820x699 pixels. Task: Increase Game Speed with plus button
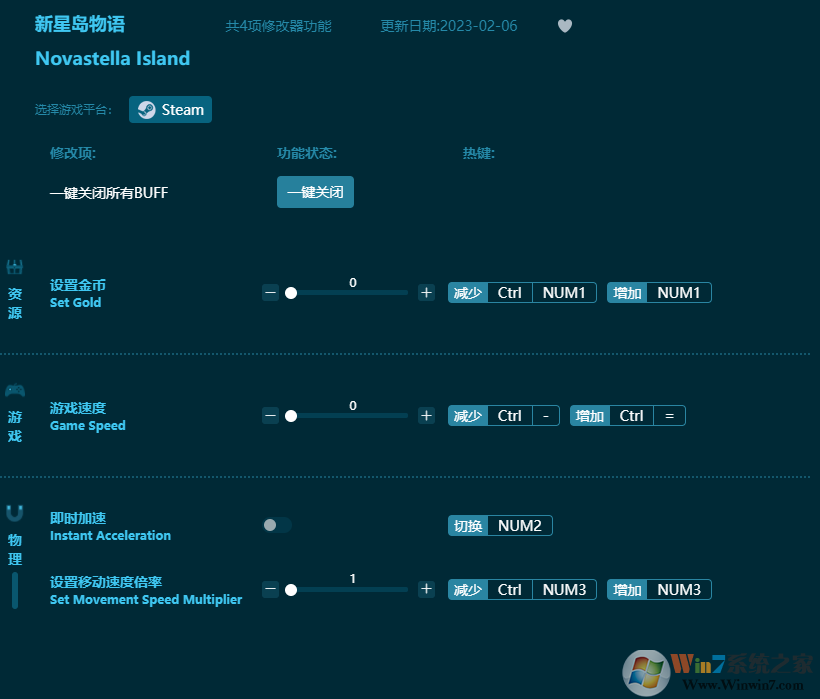pyautogui.click(x=426, y=416)
